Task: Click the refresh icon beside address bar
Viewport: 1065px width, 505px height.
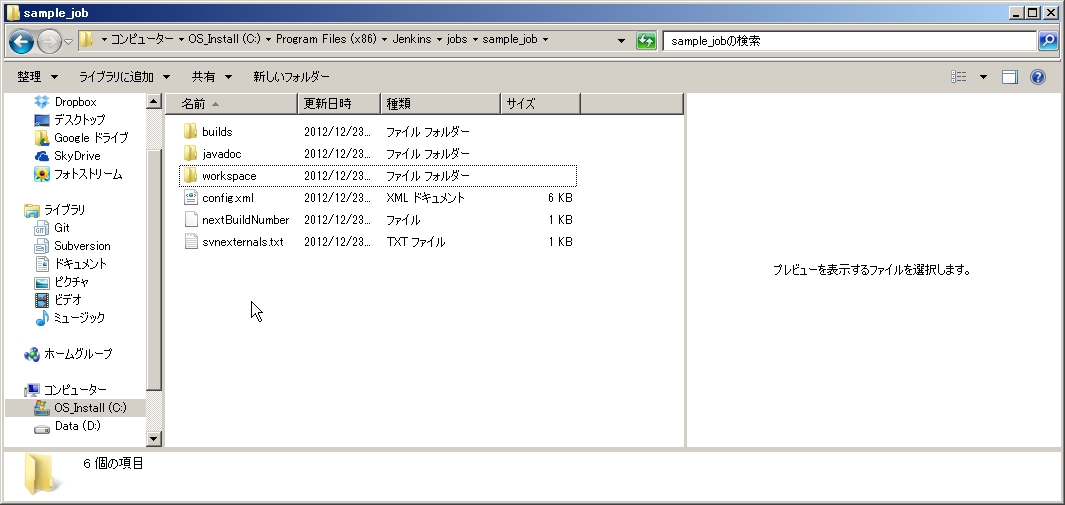Action: [x=646, y=41]
